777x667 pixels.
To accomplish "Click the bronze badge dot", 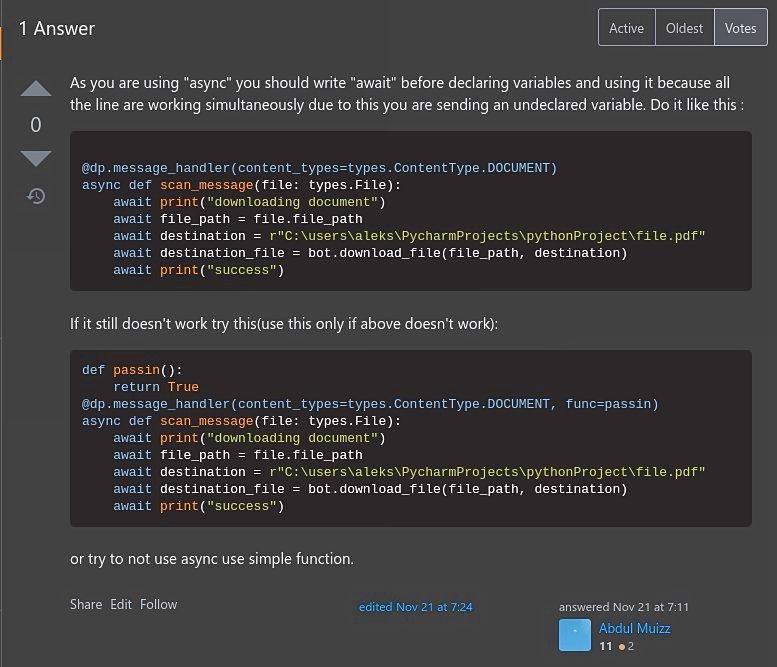I will [622, 647].
